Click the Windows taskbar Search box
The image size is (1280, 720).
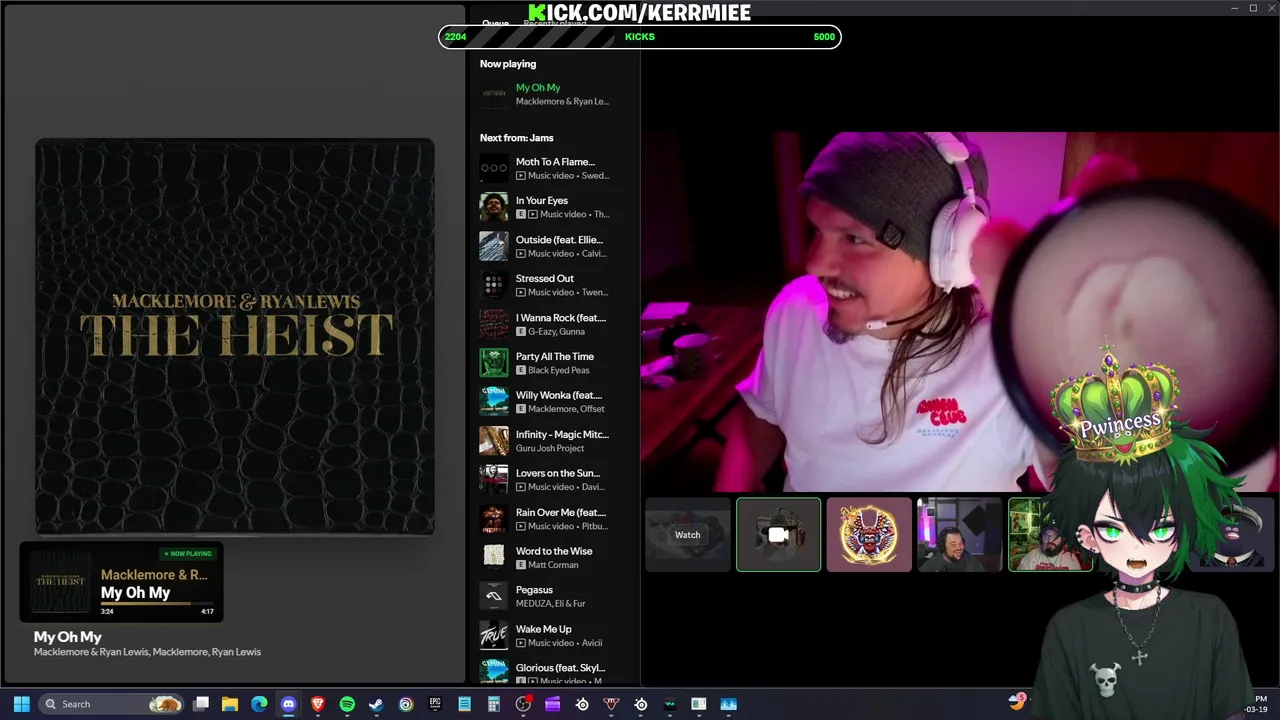click(112, 704)
